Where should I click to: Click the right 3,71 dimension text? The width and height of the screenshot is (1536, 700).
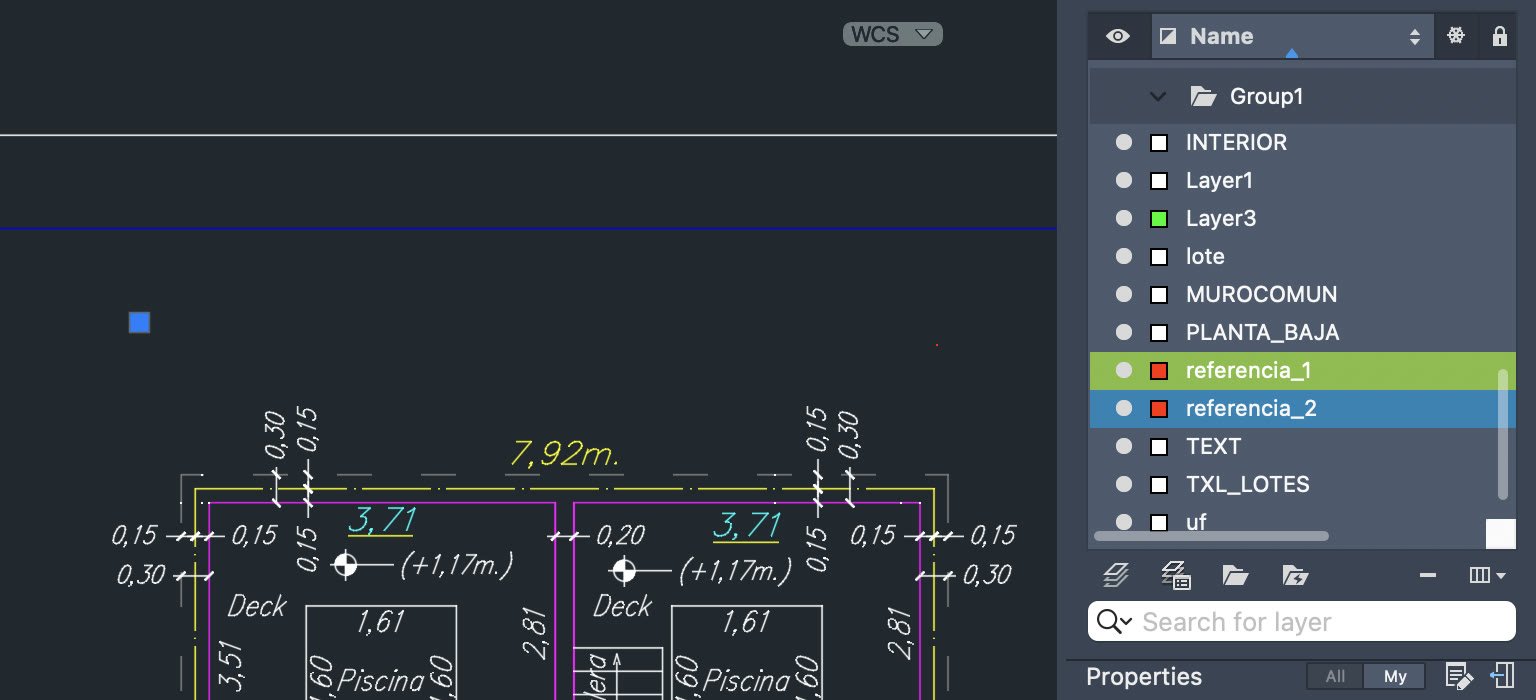[746, 525]
